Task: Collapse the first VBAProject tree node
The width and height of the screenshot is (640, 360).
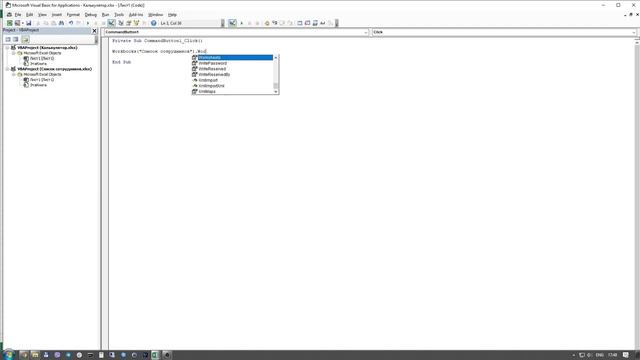Action: point(7,48)
